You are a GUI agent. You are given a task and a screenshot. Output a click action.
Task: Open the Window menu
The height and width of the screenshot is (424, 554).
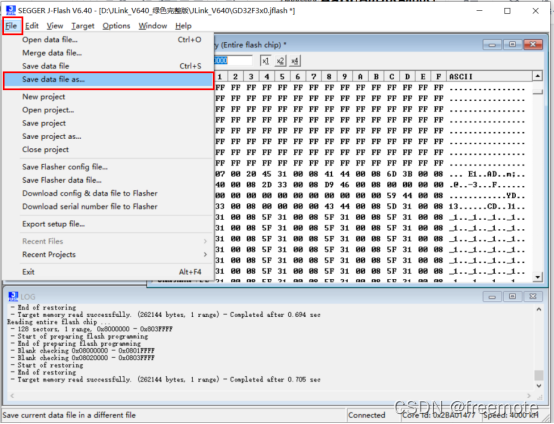pyautogui.click(x=153, y=26)
